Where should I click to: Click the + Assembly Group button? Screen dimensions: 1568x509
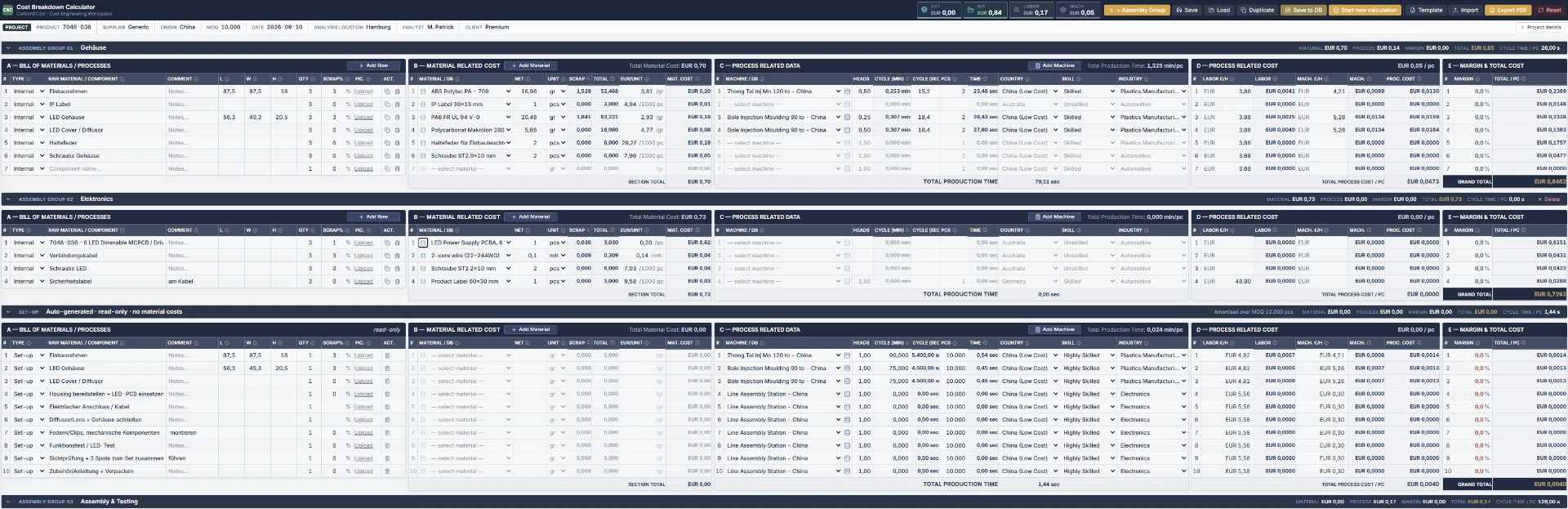pos(1138,11)
